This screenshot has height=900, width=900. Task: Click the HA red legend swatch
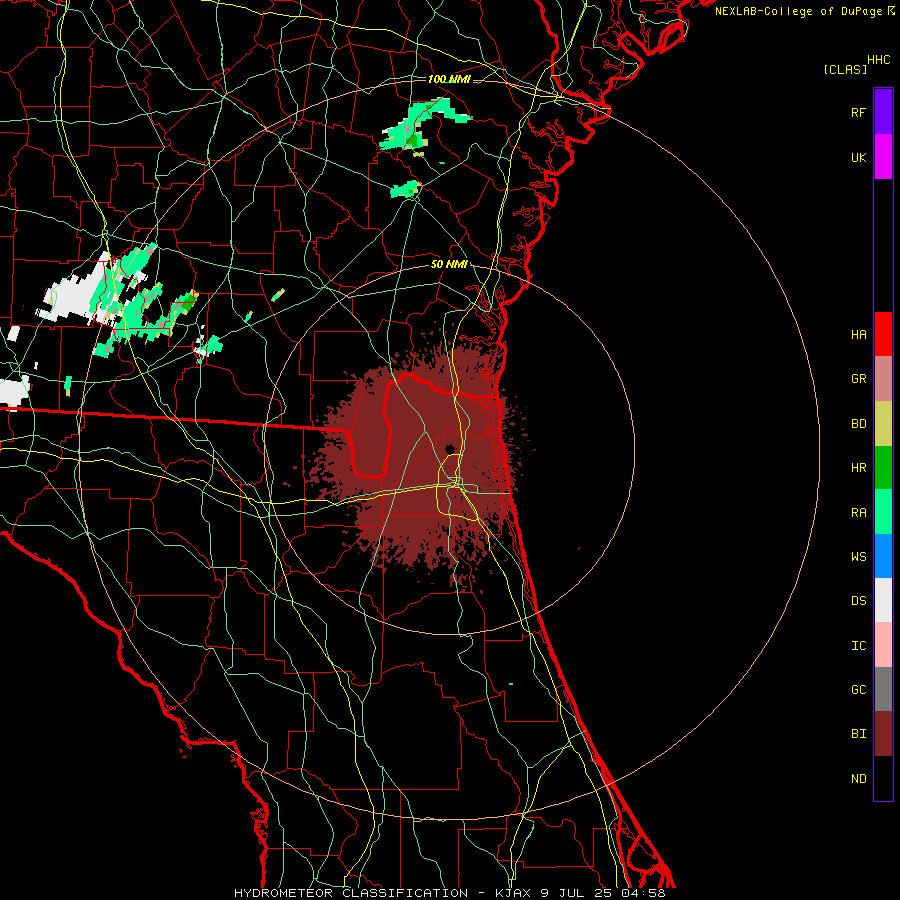pyautogui.click(x=883, y=334)
